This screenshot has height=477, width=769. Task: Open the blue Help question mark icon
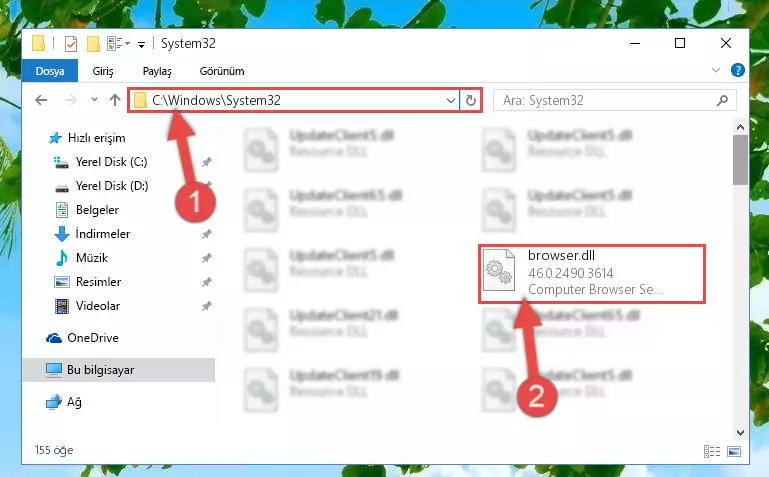737,71
